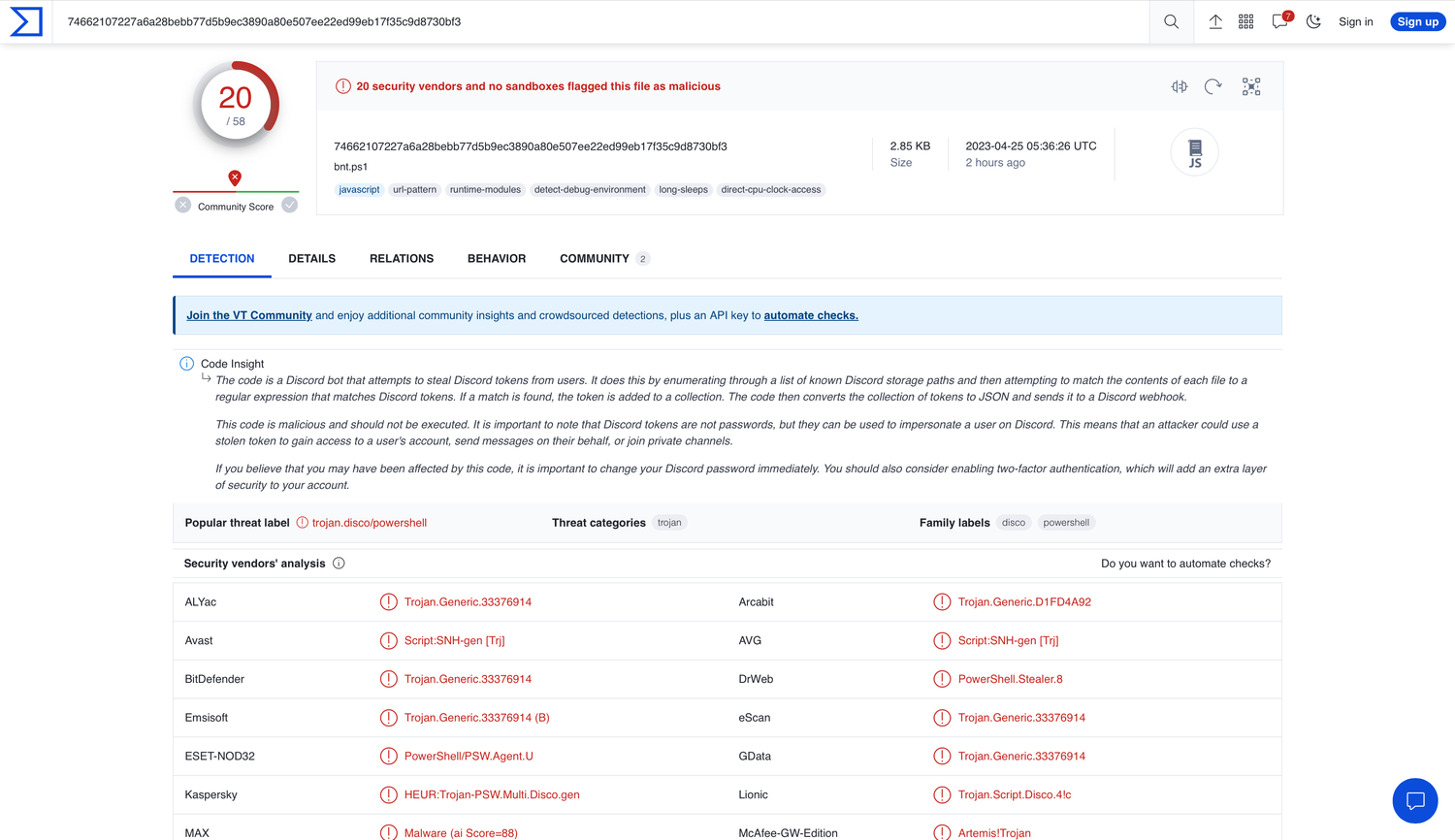Click DrWeb detection alert icon
This screenshot has height=840, width=1455.
[942, 679]
